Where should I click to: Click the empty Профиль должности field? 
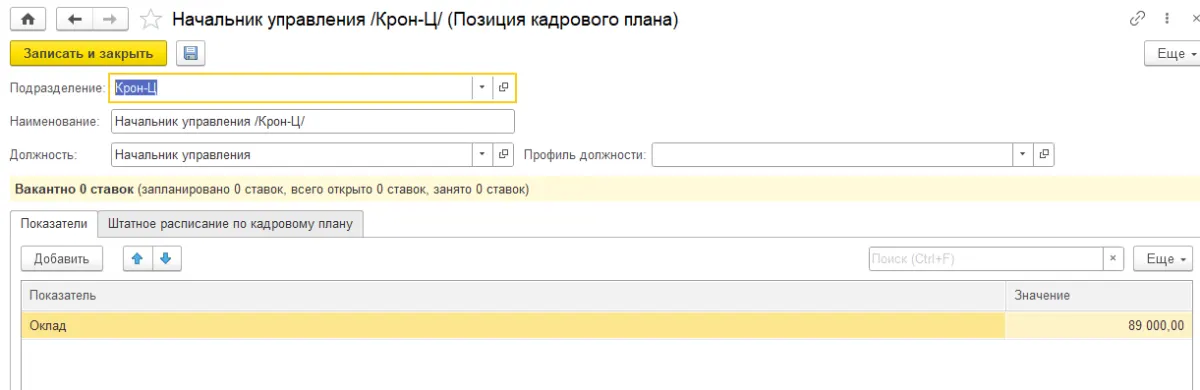pyautogui.click(x=832, y=155)
